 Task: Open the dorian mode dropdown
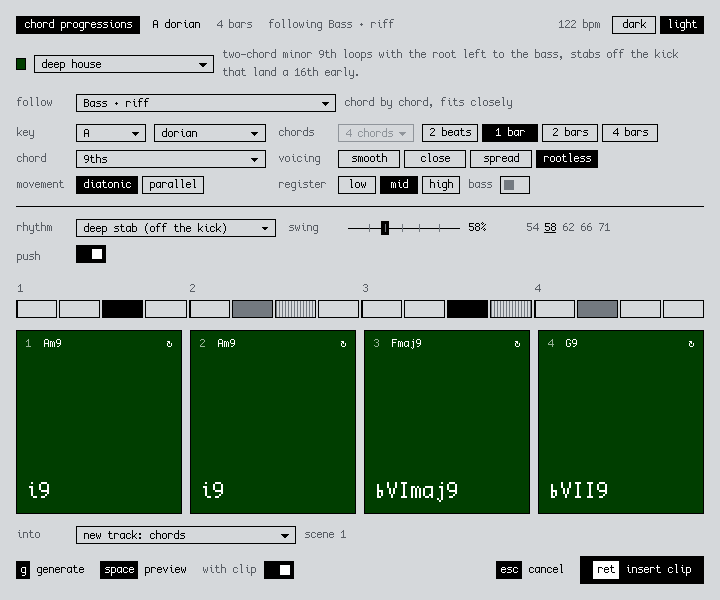[x=210, y=133]
